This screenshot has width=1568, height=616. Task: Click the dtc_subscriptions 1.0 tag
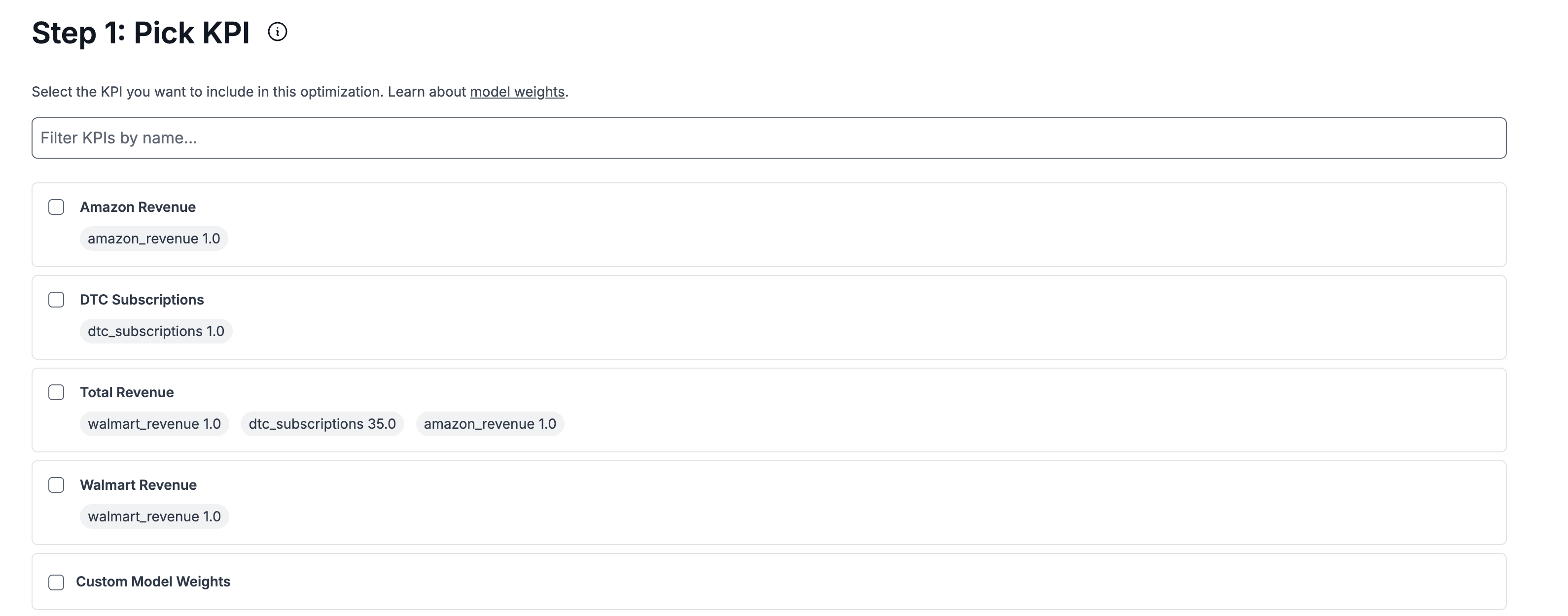pyautogui.click(x=156, y=332)
